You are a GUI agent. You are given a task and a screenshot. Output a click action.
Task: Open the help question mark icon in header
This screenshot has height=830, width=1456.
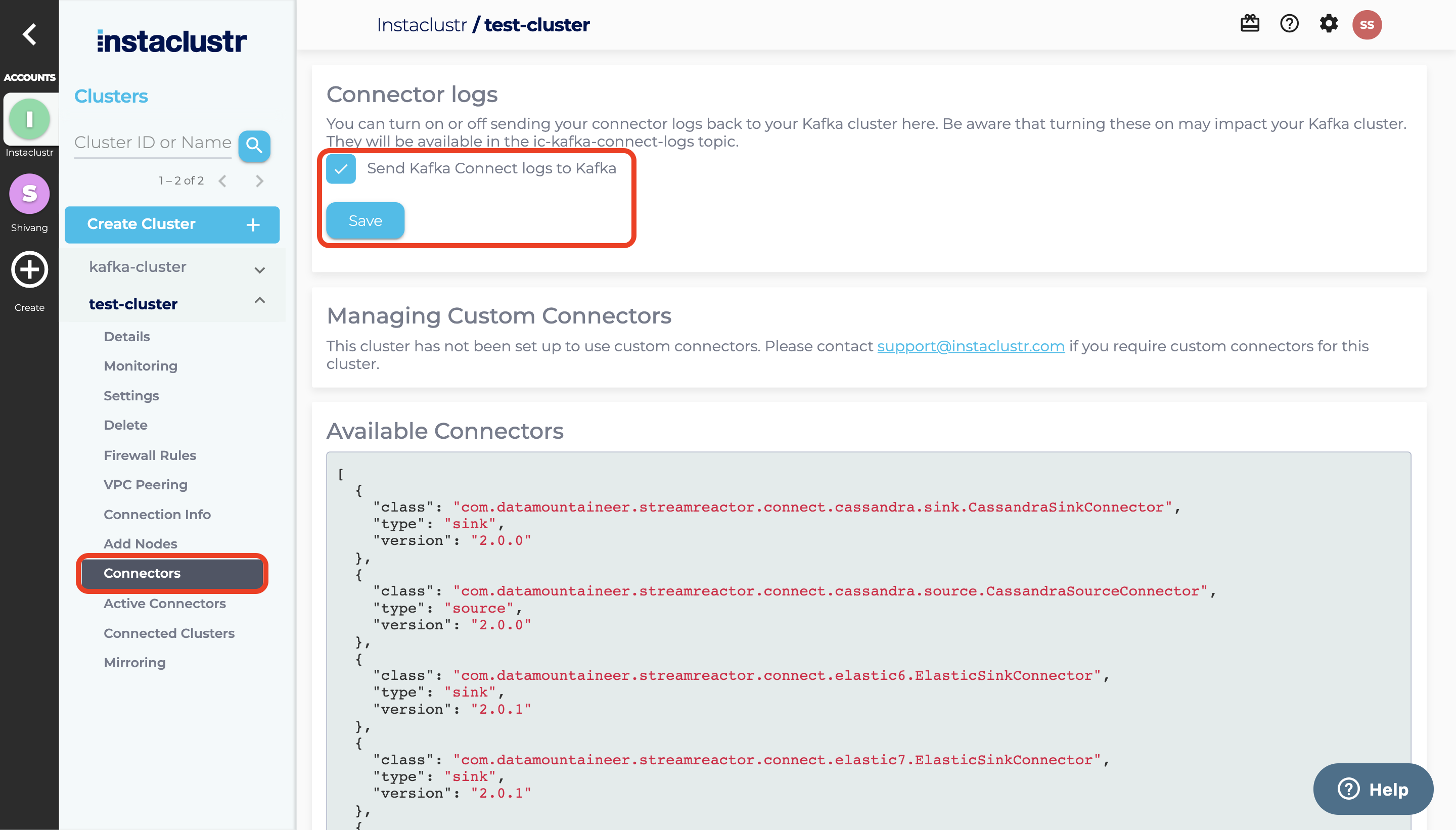pos(1289,24)
